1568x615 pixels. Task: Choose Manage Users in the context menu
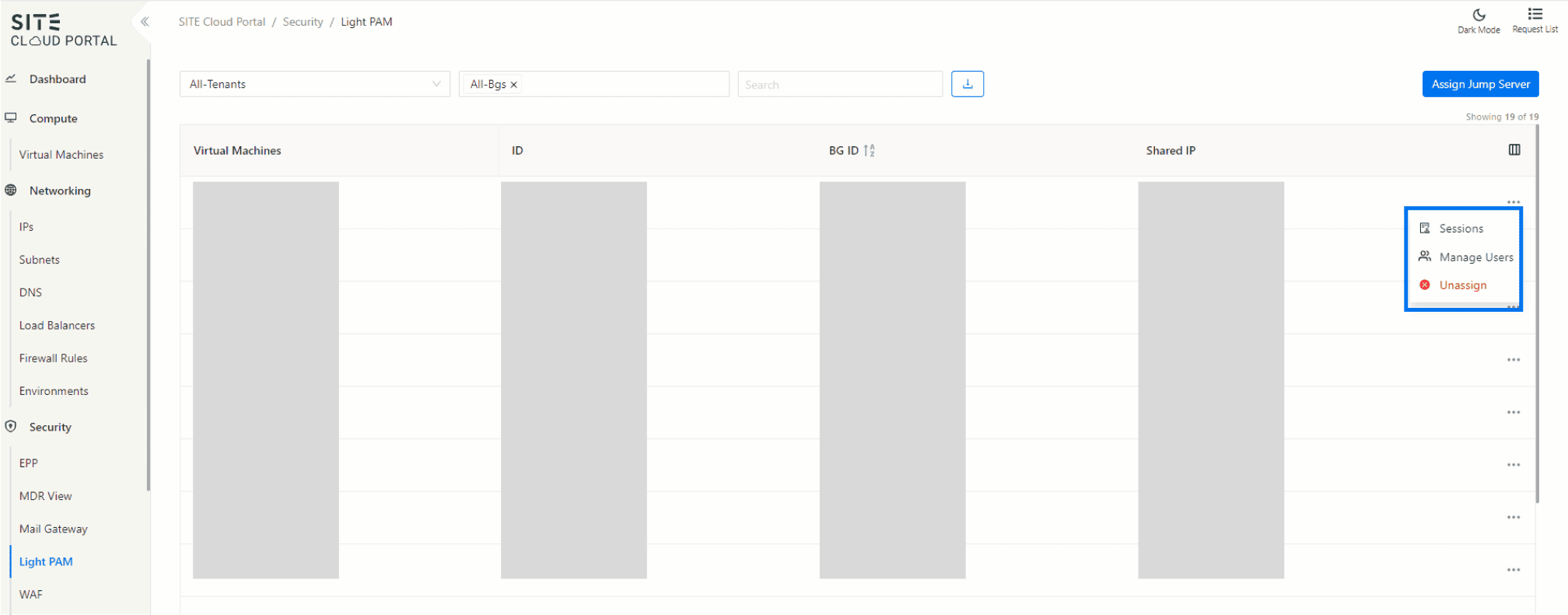[x=1475, y=257]
